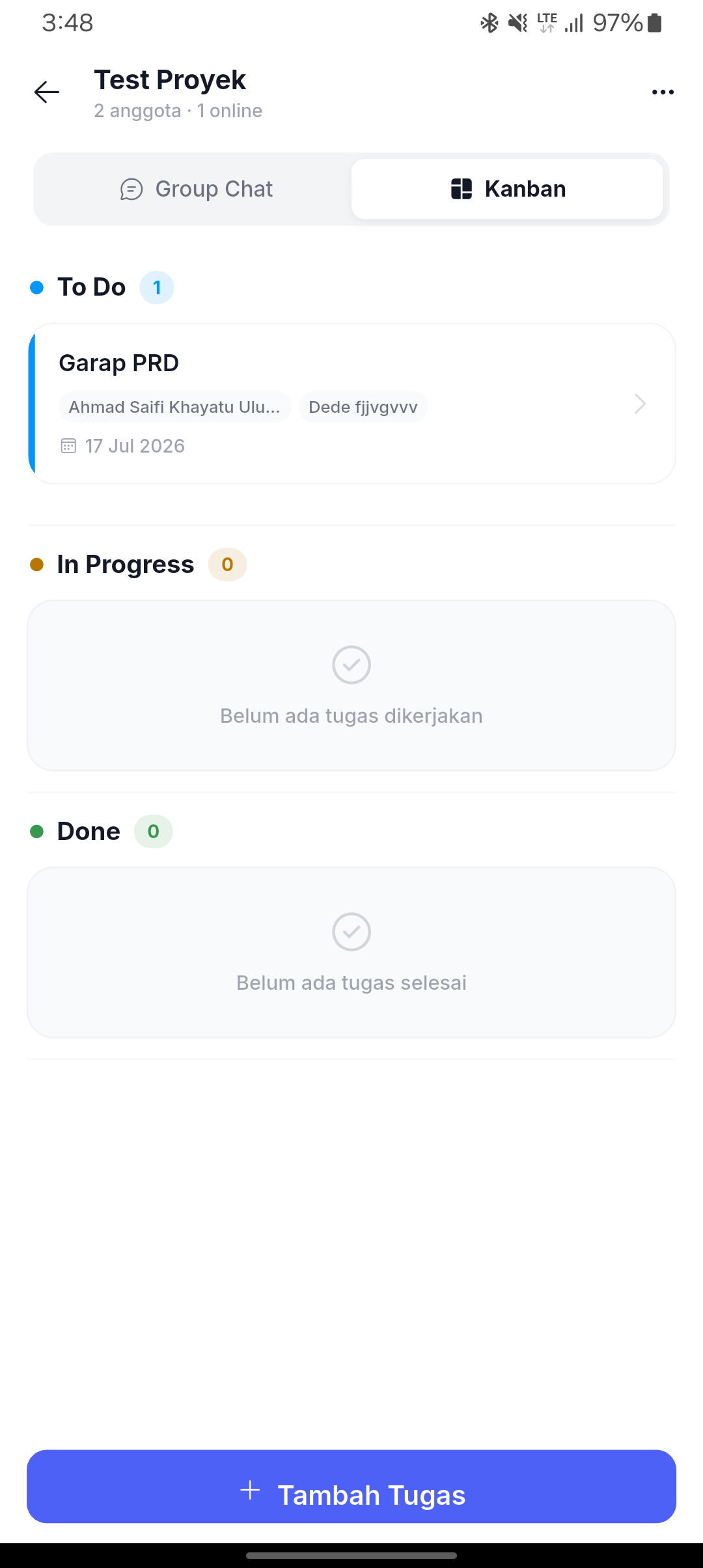This screenshot has width=703, height=1568.
Task: Tap the In Progress count badge
Action: click(x=227, y=565)
